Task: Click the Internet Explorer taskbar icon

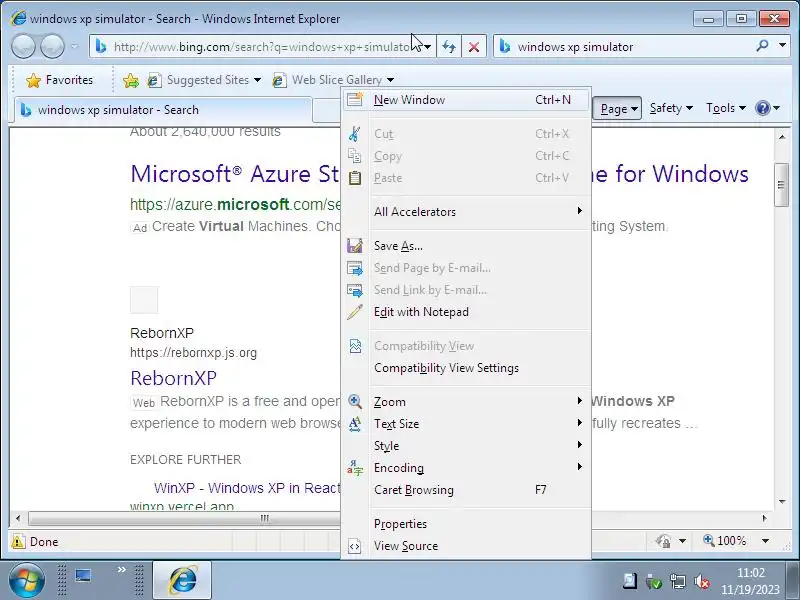Action: coord(182,580)
